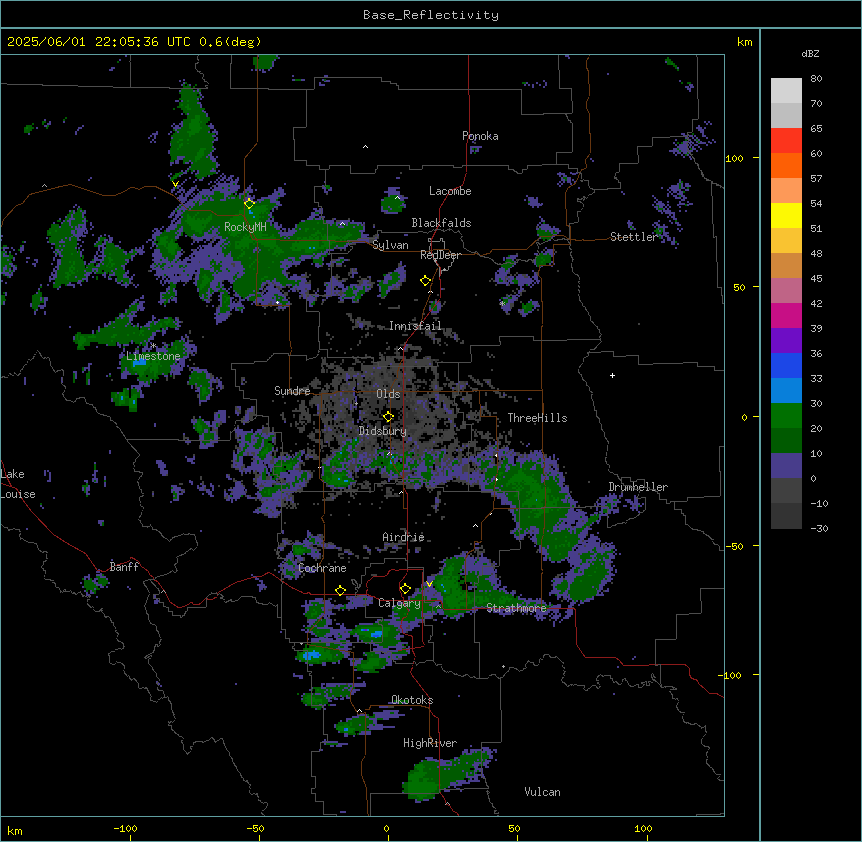Click the Drumheller label
The image size is (862, 842).
click(638, 487)
